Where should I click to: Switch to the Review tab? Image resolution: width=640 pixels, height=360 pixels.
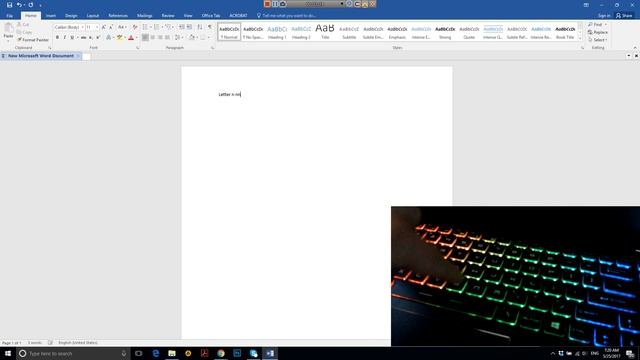point(168,16)
